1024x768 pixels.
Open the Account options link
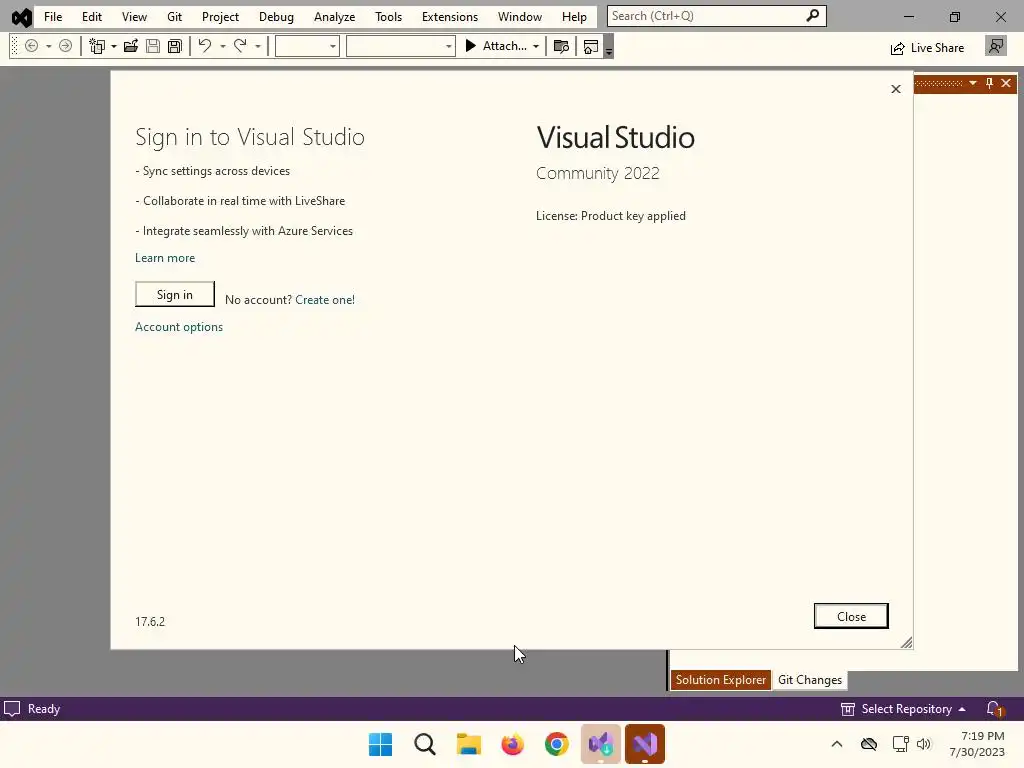tap(179, 327)
